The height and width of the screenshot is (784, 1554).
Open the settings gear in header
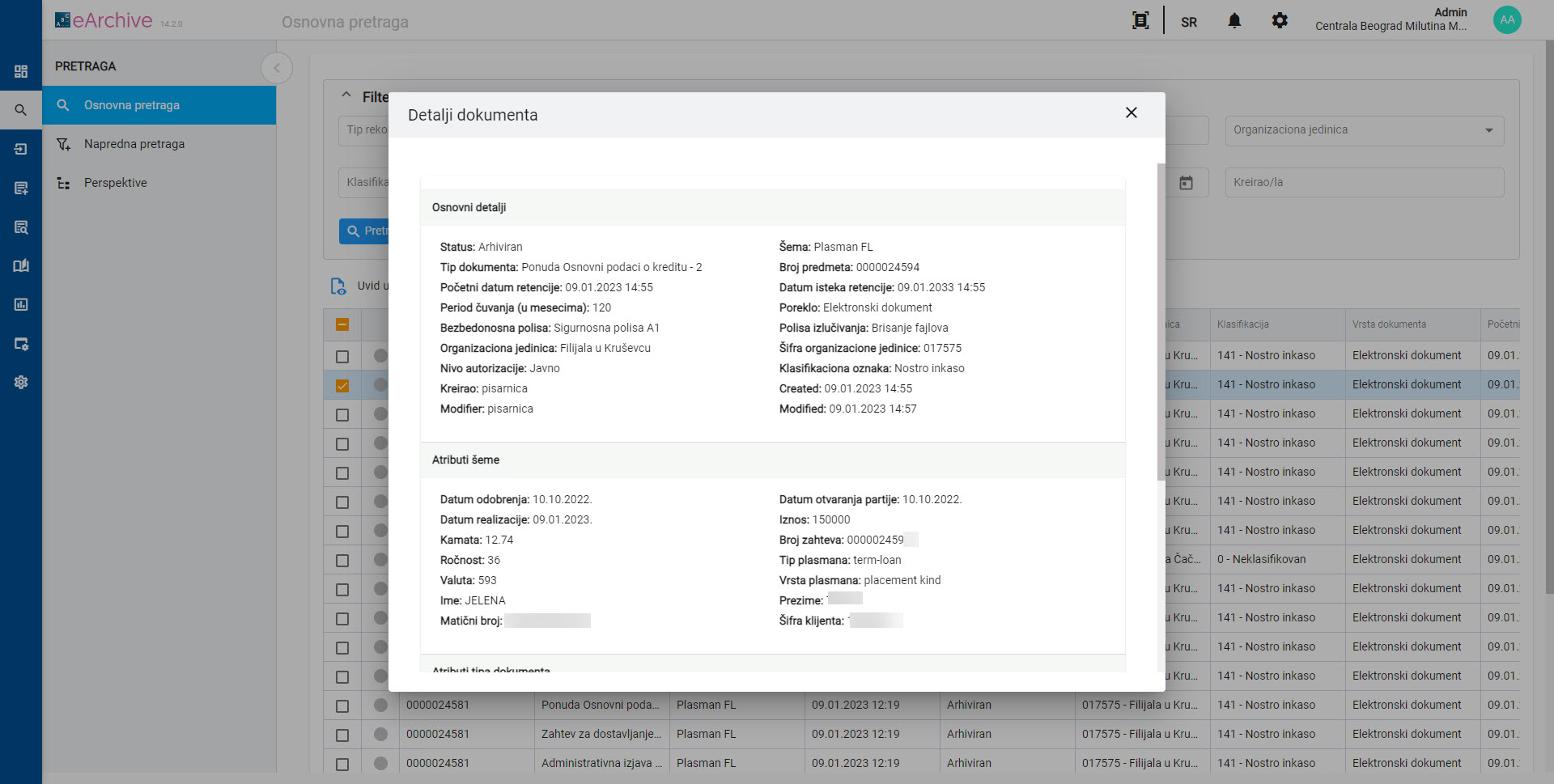click(x=1279, y=21)
